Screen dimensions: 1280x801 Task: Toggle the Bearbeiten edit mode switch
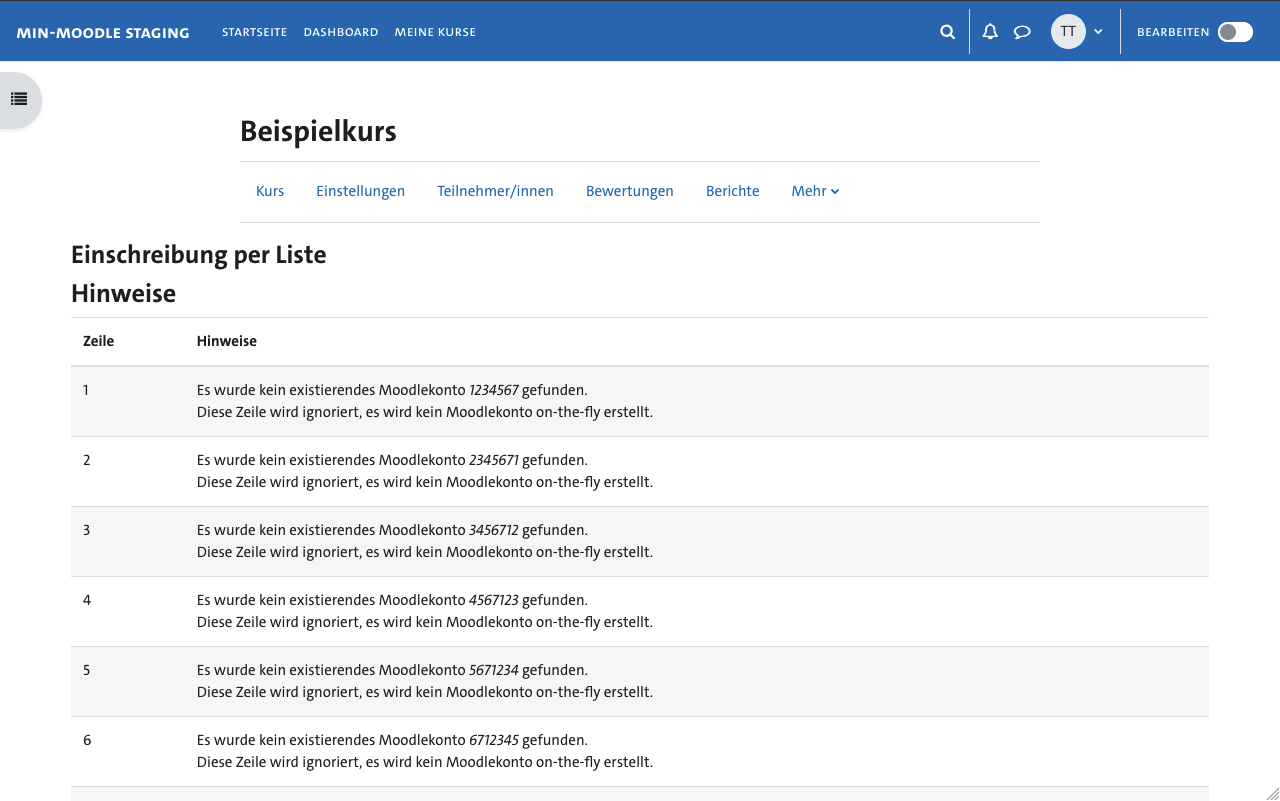coord(1235,32)
